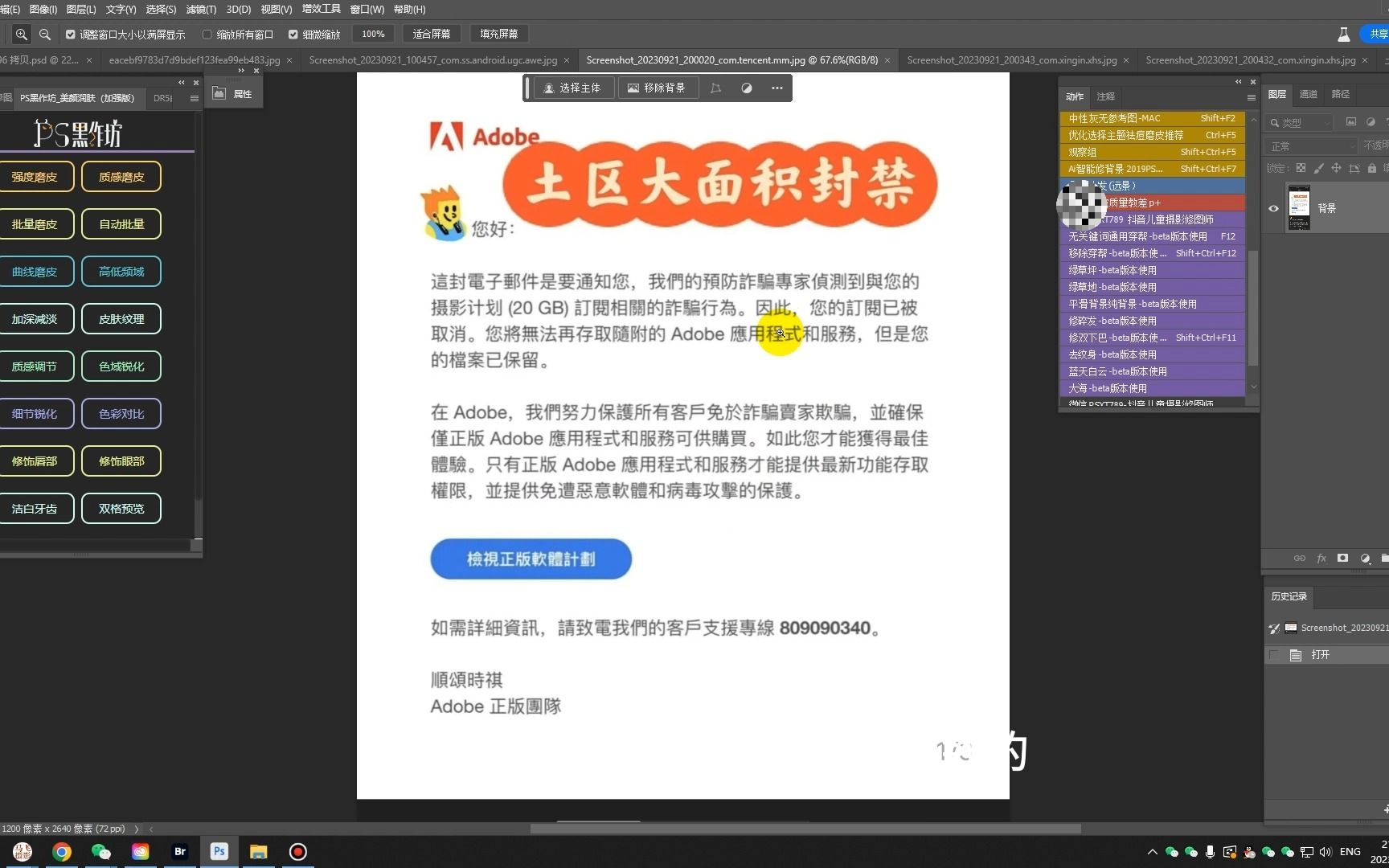Open WeChat from the taskbar

click(101, 852)
